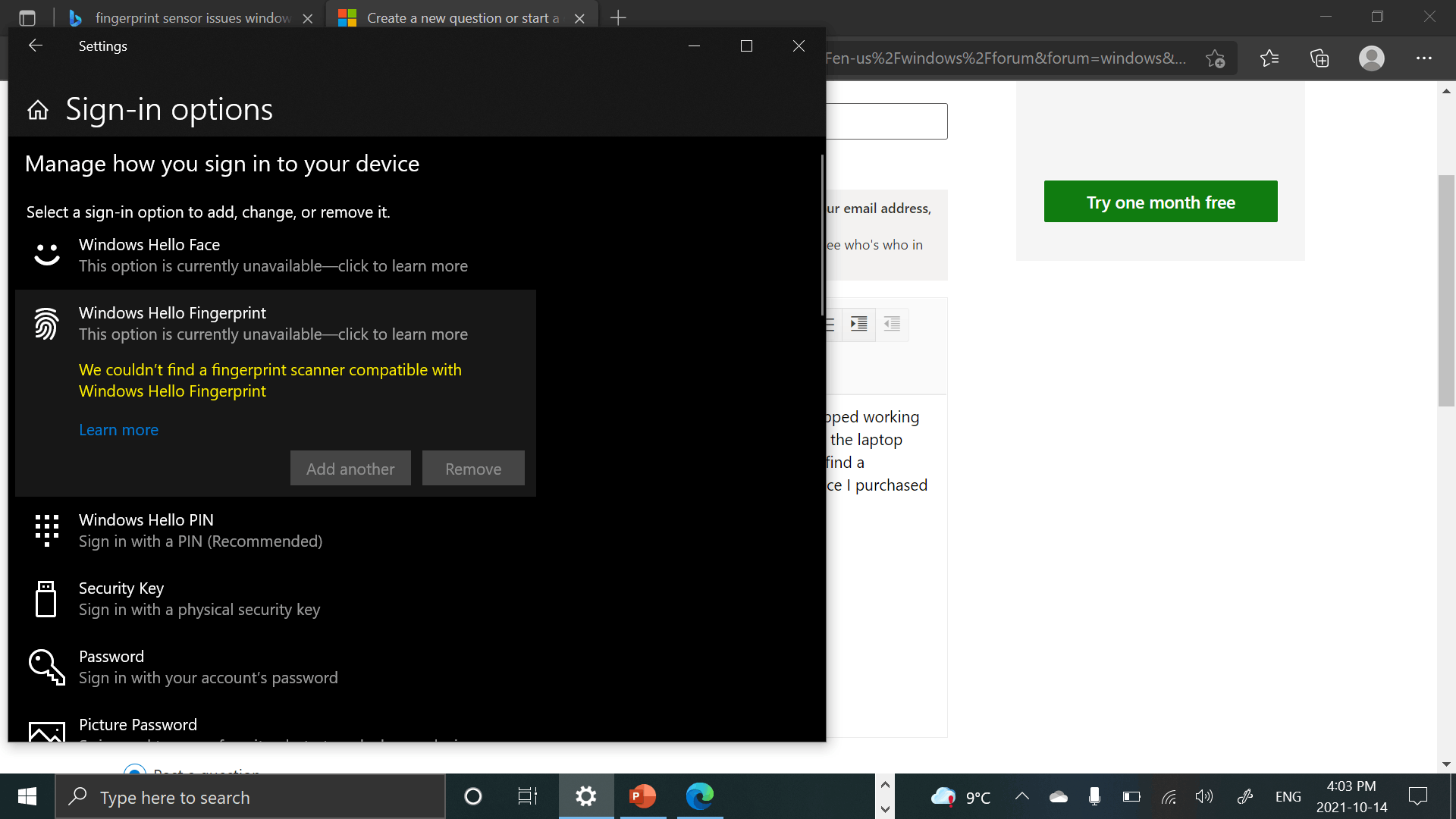This screenshot has width=1456, height=819.
Task: Close the fingerprint sensor issues tab
Action: 307,18
